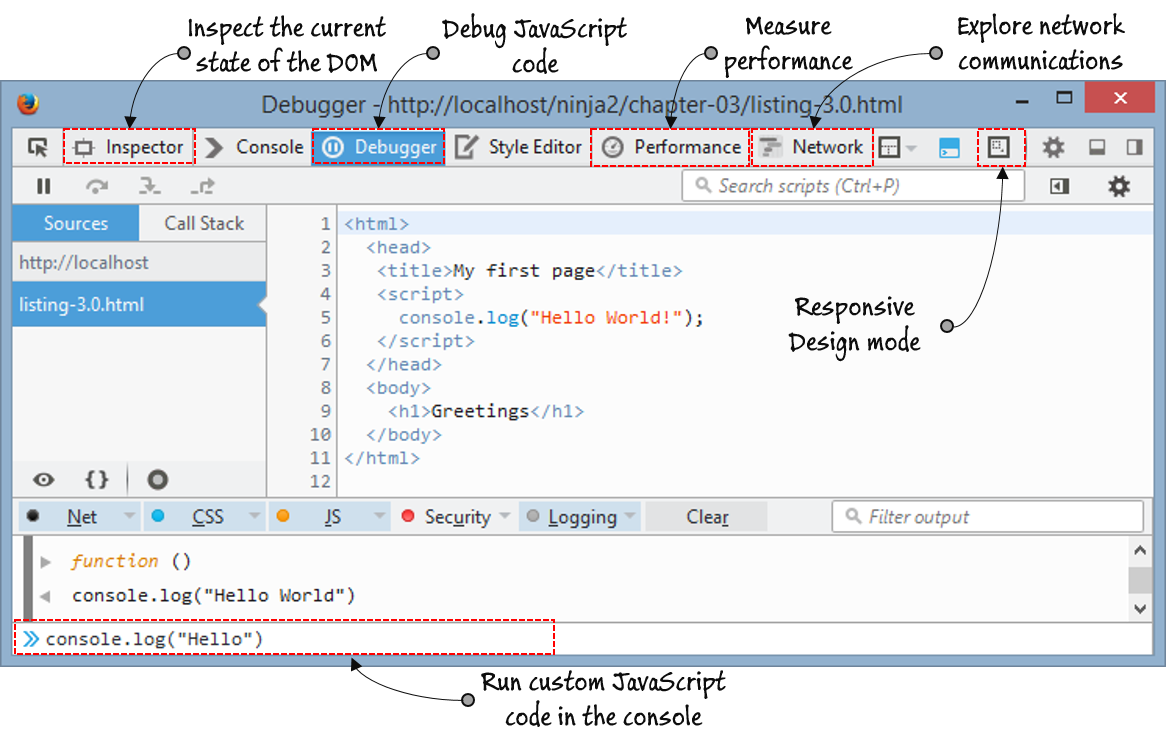Screen dimensions: 1166x754
Task: Open debugger options gear icon
Action: tap(1118, 186)
